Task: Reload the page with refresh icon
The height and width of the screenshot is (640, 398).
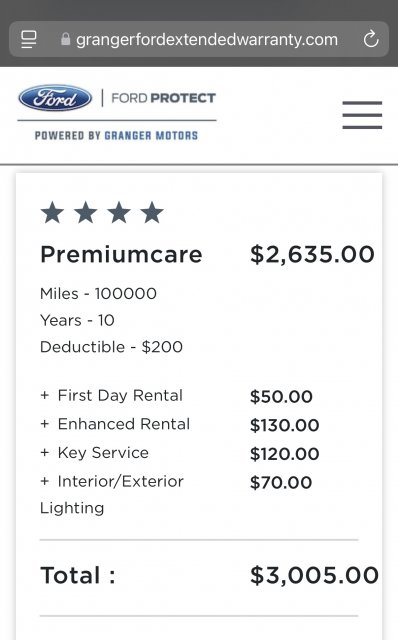Action: [371, 40]
